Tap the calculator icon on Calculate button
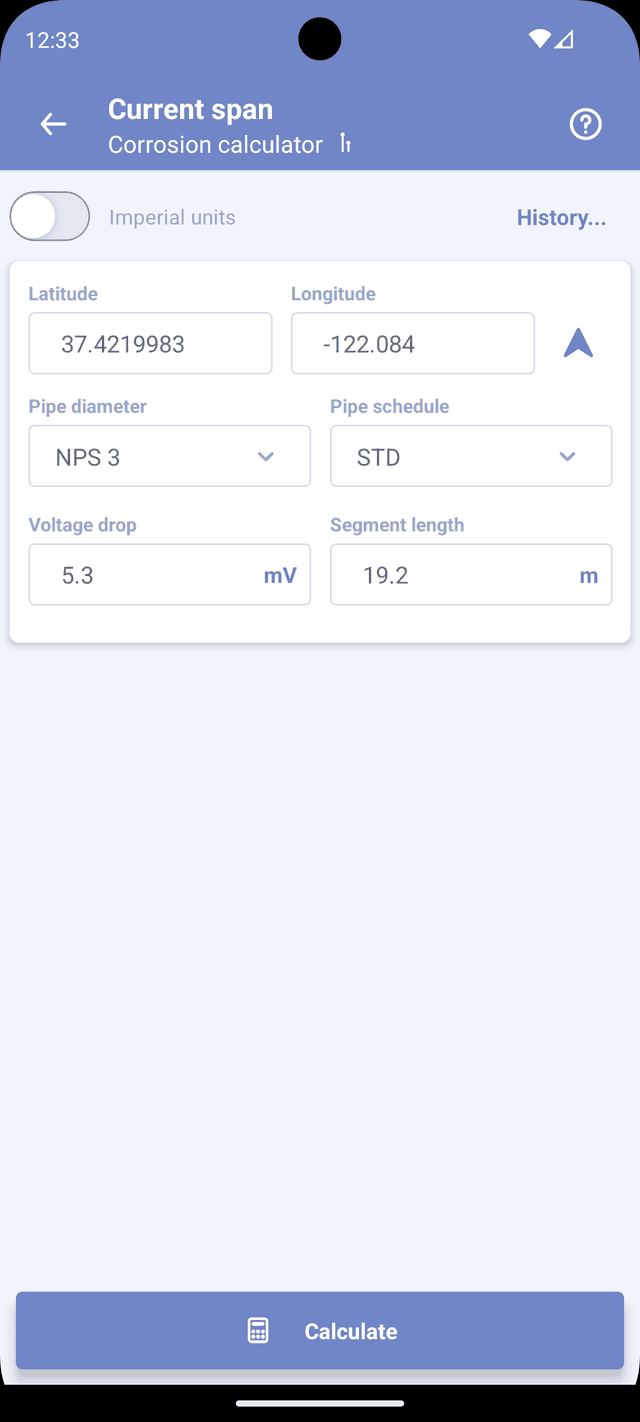 pos(258,1331)
